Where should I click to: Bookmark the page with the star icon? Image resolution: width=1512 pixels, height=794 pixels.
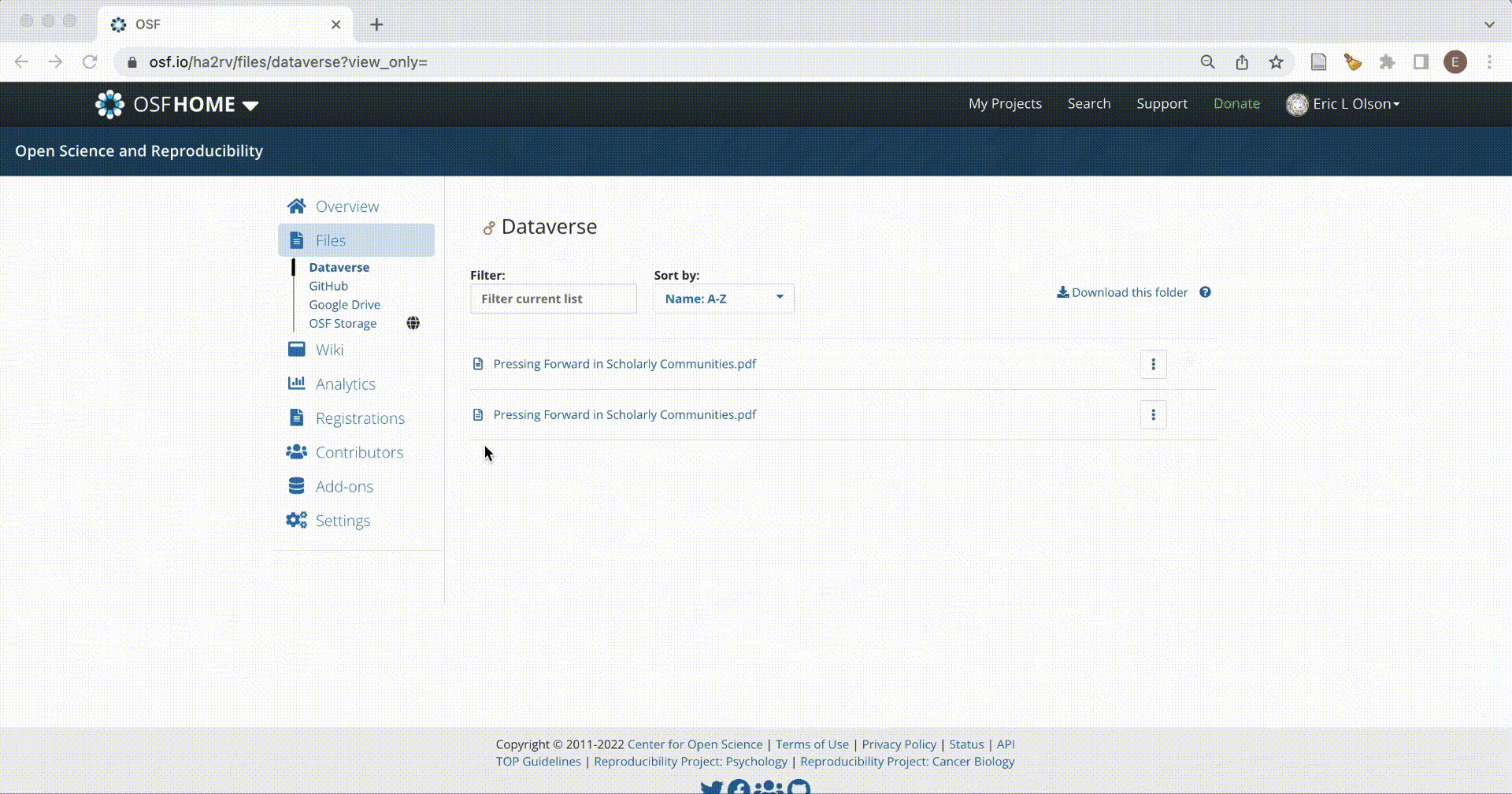(x=1276, y=62)
